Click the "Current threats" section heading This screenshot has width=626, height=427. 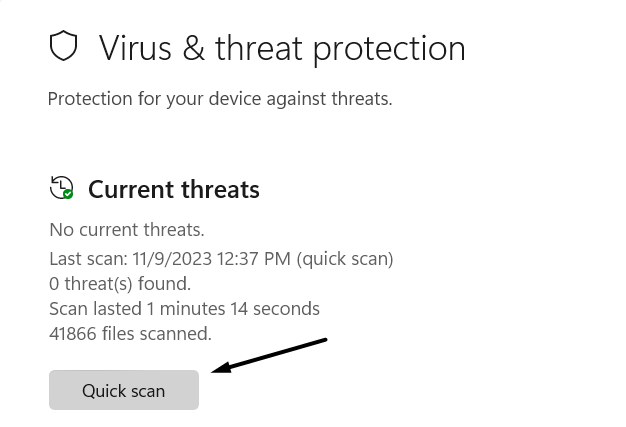click(x=174, y=189)
